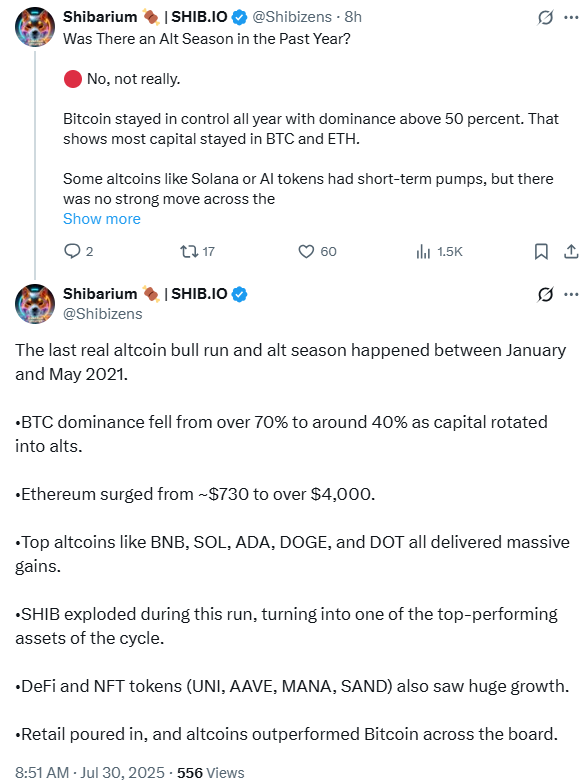
Task: Click the 556 Views count
Action: (211, 772)
